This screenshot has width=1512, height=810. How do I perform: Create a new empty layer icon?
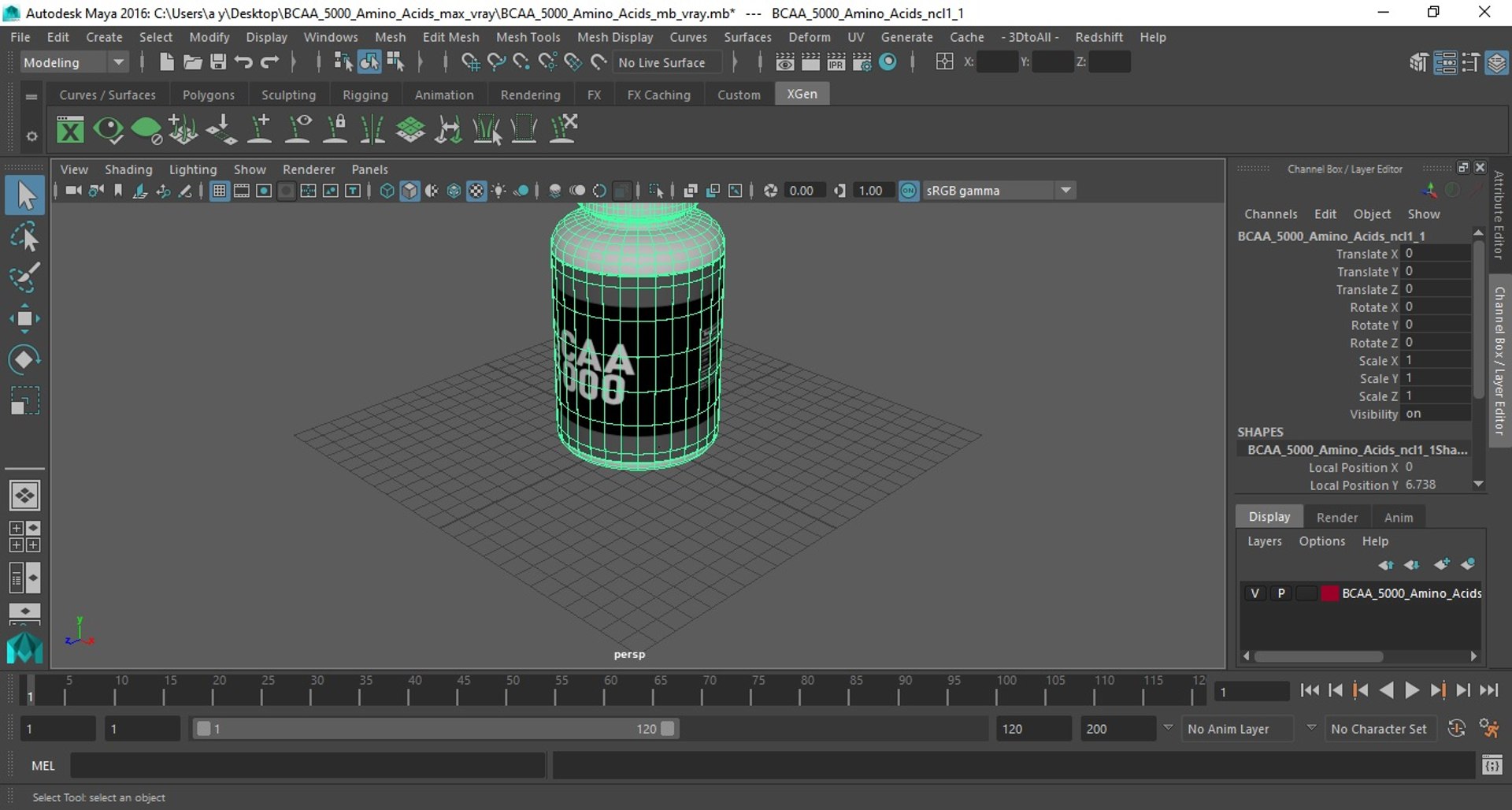(x=1442, y=564)
